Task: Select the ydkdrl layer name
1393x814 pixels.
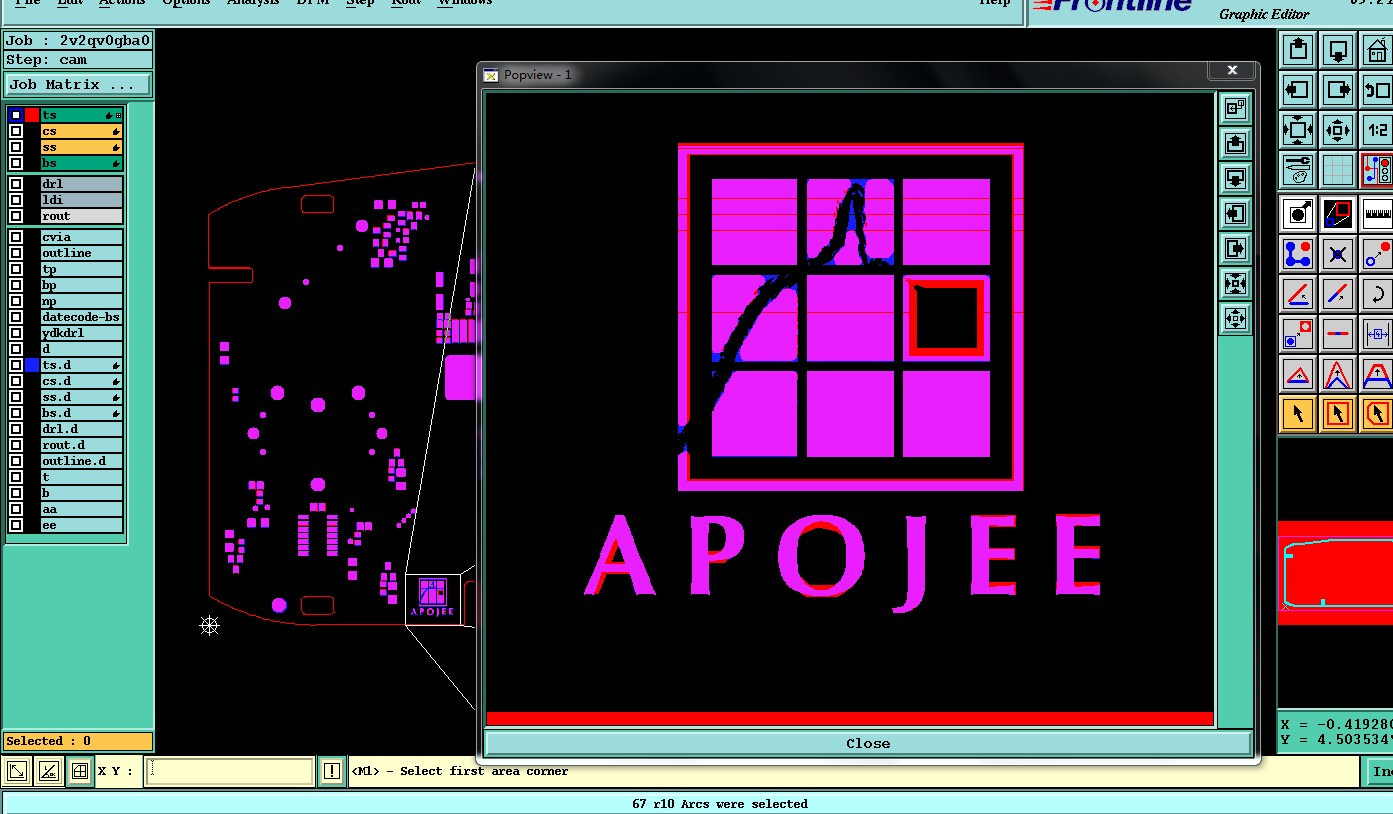Action: tap(81, 333)
